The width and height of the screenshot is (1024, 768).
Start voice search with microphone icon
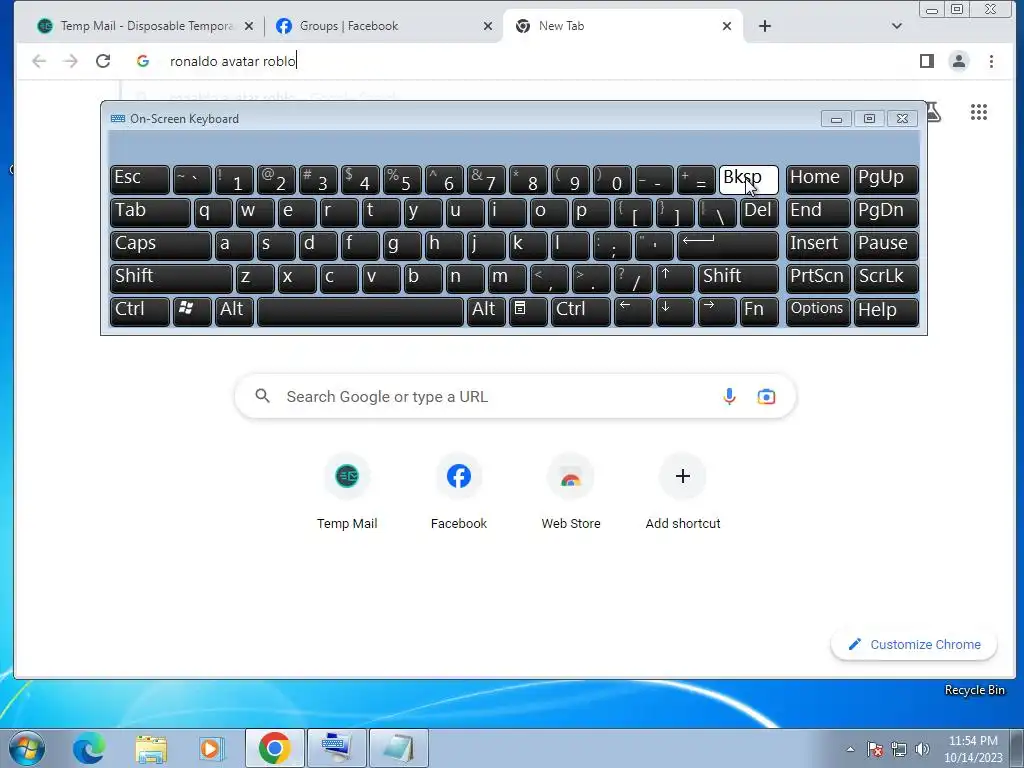(729, 396)
